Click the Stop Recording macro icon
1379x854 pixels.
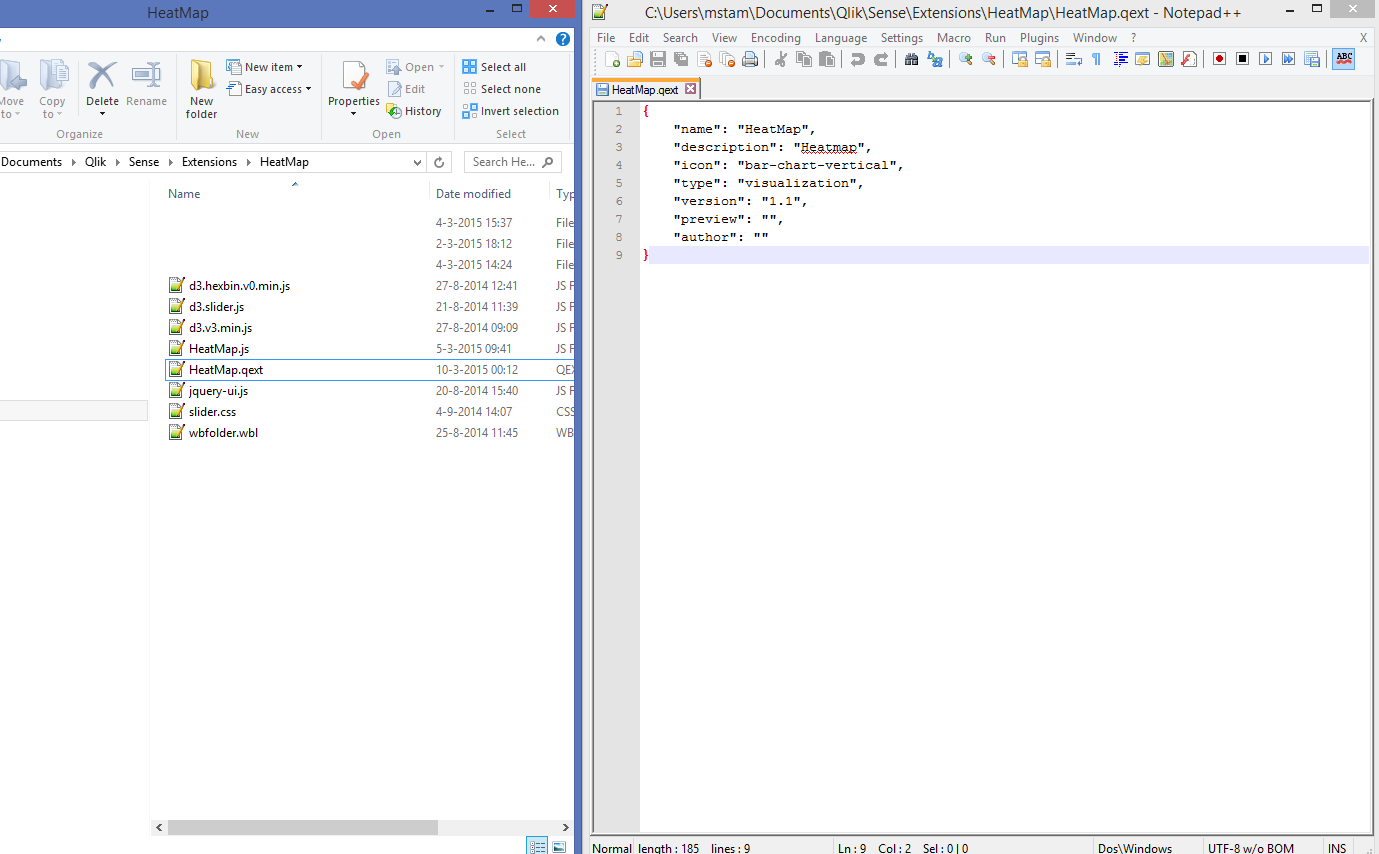tap(1243, 59)
